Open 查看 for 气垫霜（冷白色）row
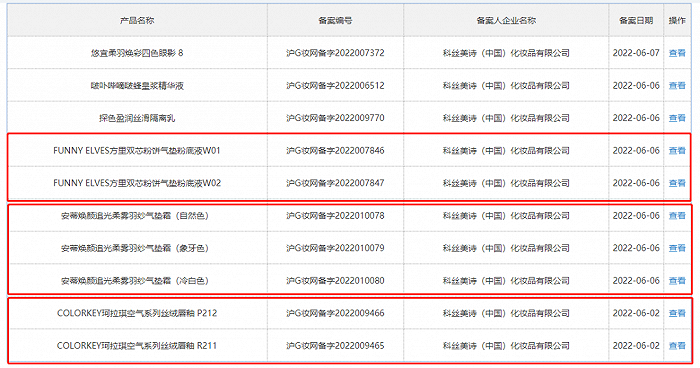Screen dimensions: 700x368 (x=677, y=280)
